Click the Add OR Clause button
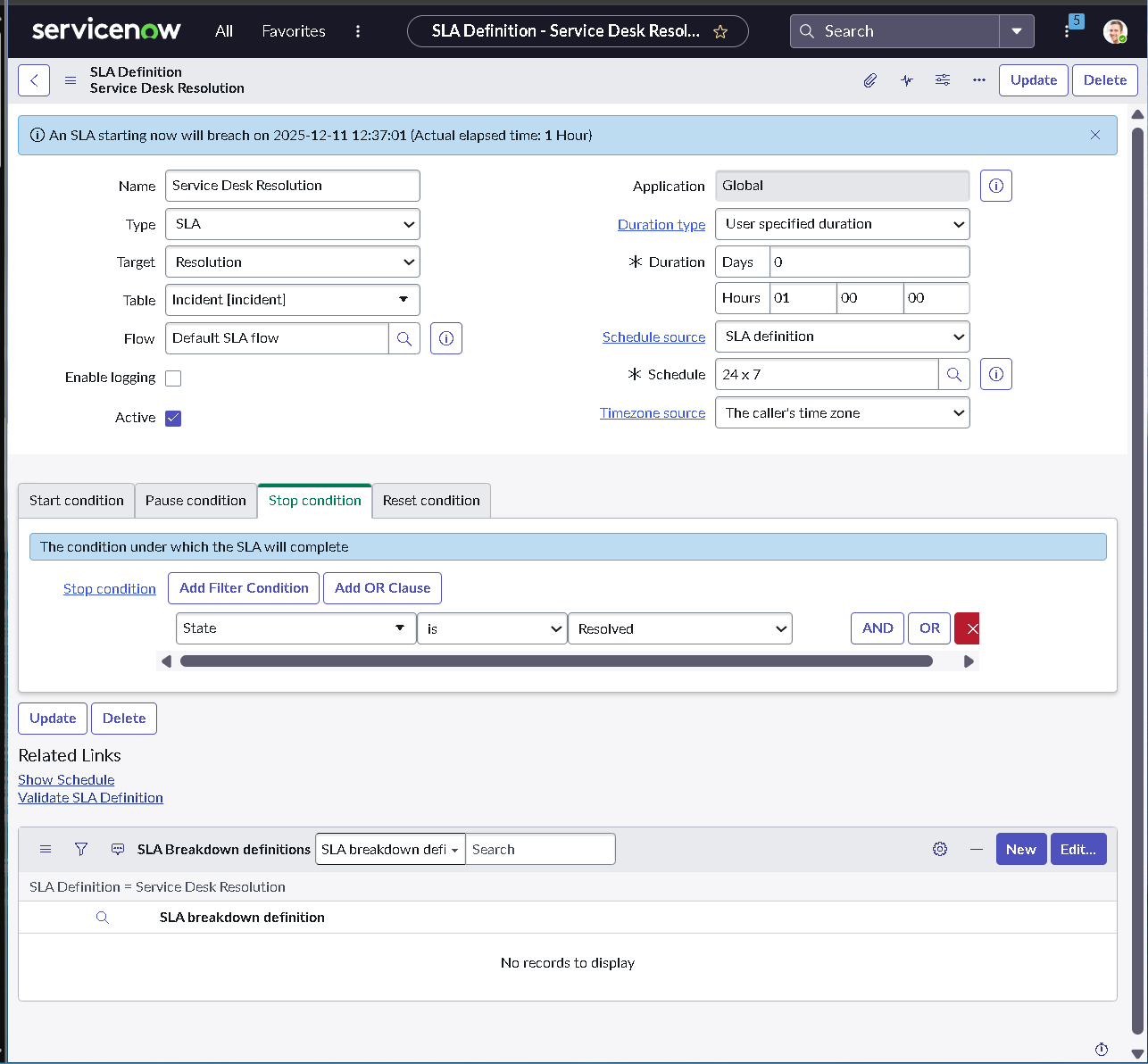This screenshot has height=1064, width=1148. pyautogui.click(x=382, y=588)
